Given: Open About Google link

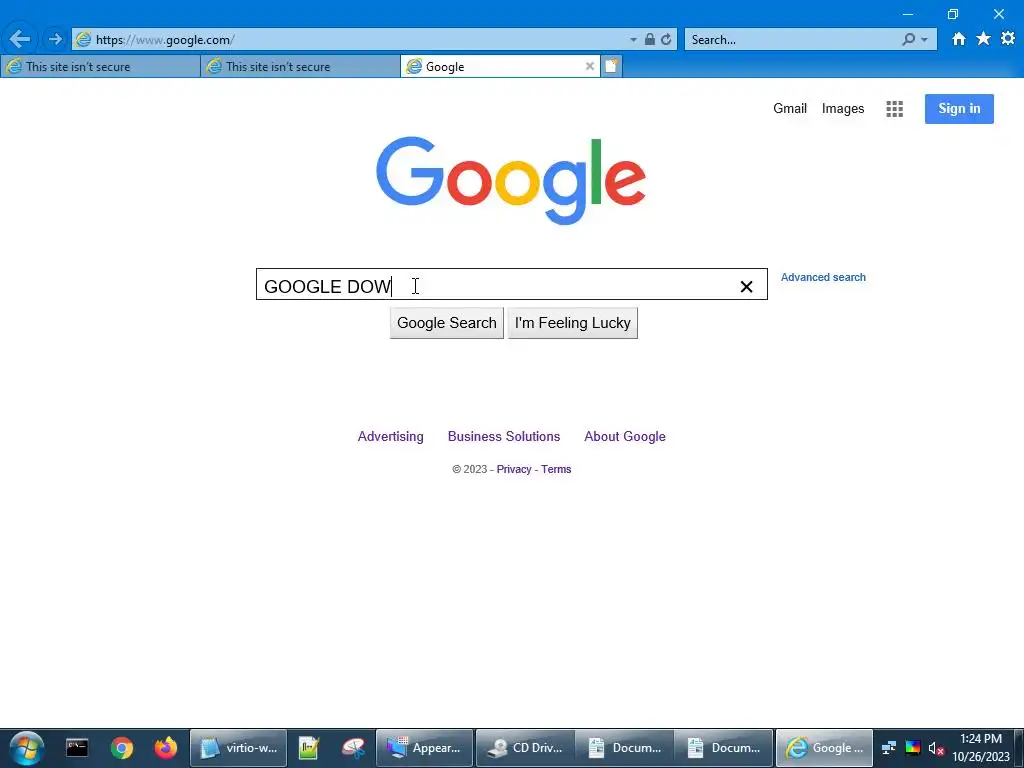Looking at the screenshot, I should click(x=625, y=436).
